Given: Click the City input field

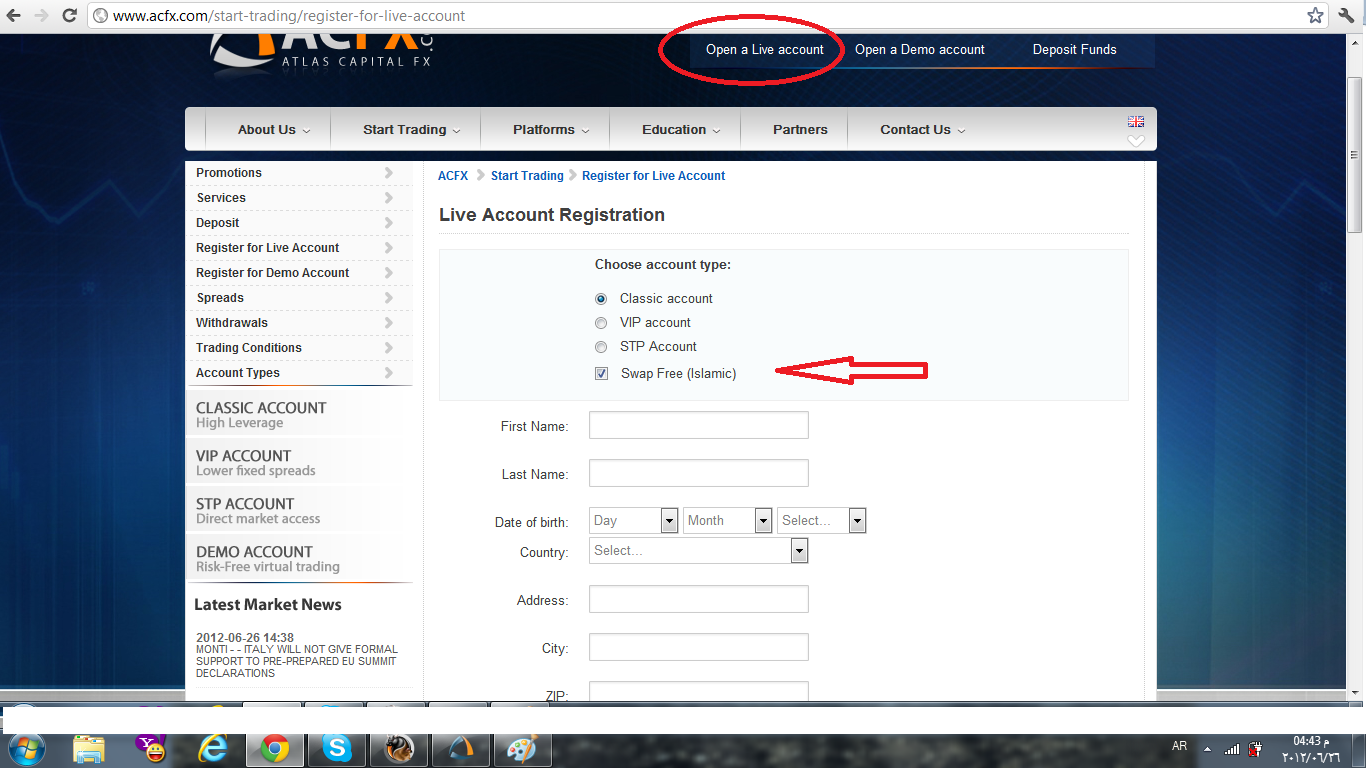Looking at the screenshot, I should pos(698,647).
